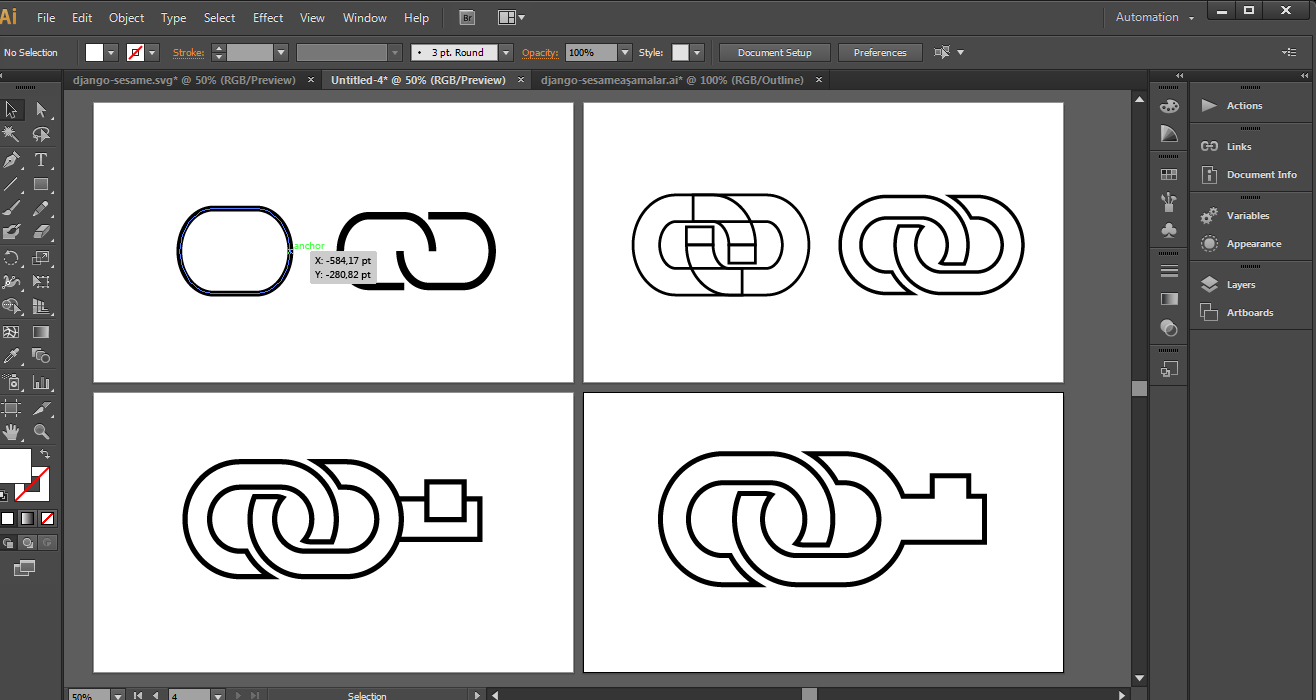Screen dimensions: 1316x700
Task: Switch to django-sesameaşamalar.ai tab
Action: click(671, 80)
